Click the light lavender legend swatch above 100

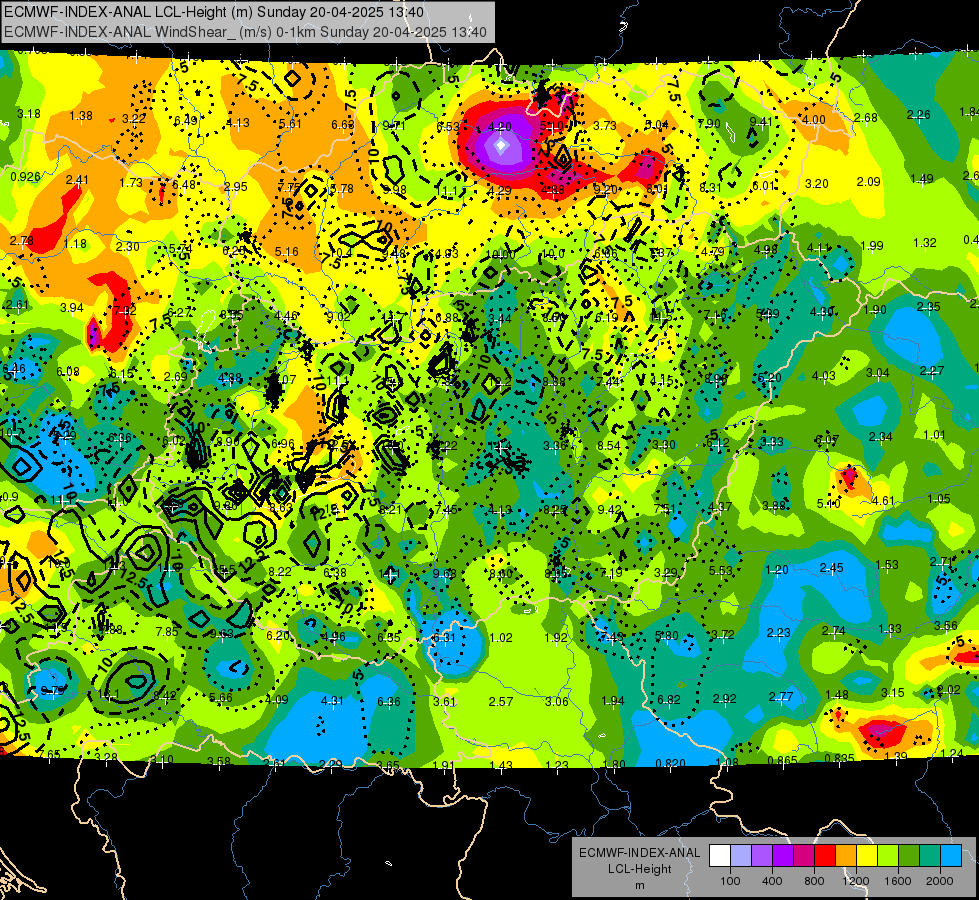pyautogui.click(x=741, y=856)
